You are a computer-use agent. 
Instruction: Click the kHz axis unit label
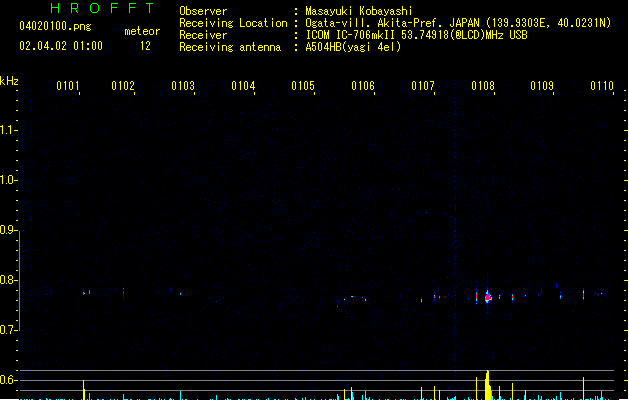9,81
